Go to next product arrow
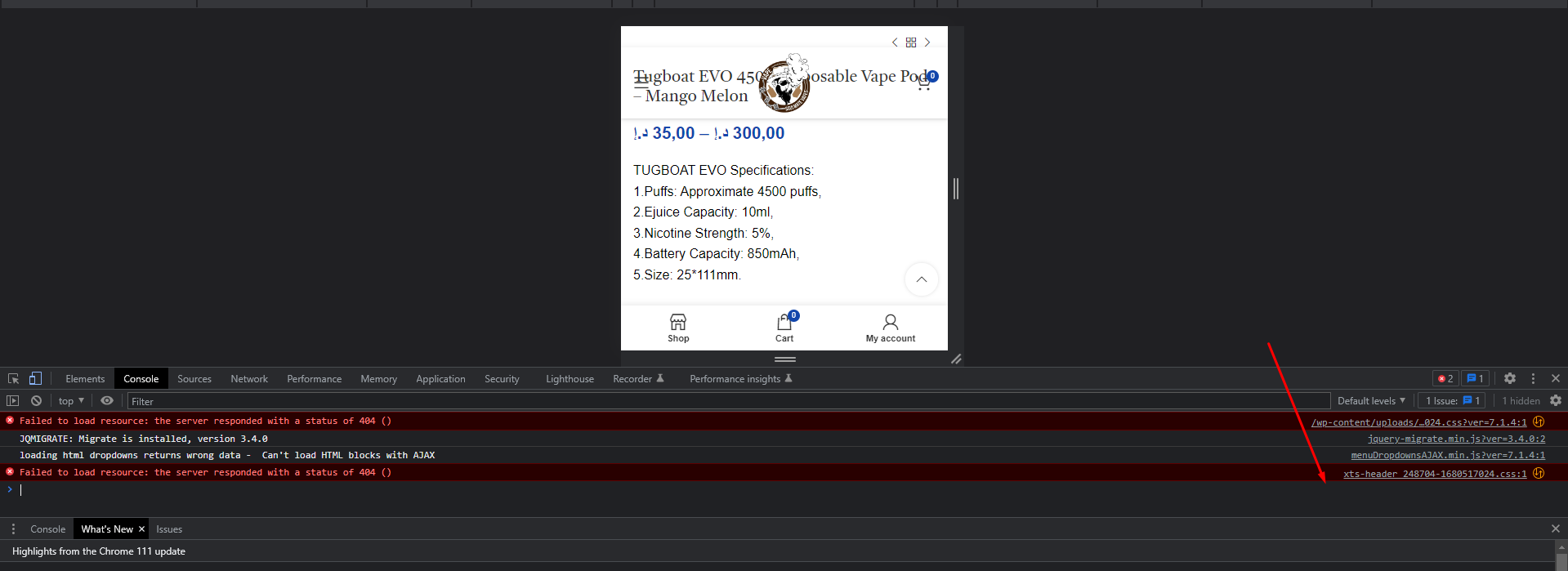The image size is (1568, 571). tap(927, 42)
